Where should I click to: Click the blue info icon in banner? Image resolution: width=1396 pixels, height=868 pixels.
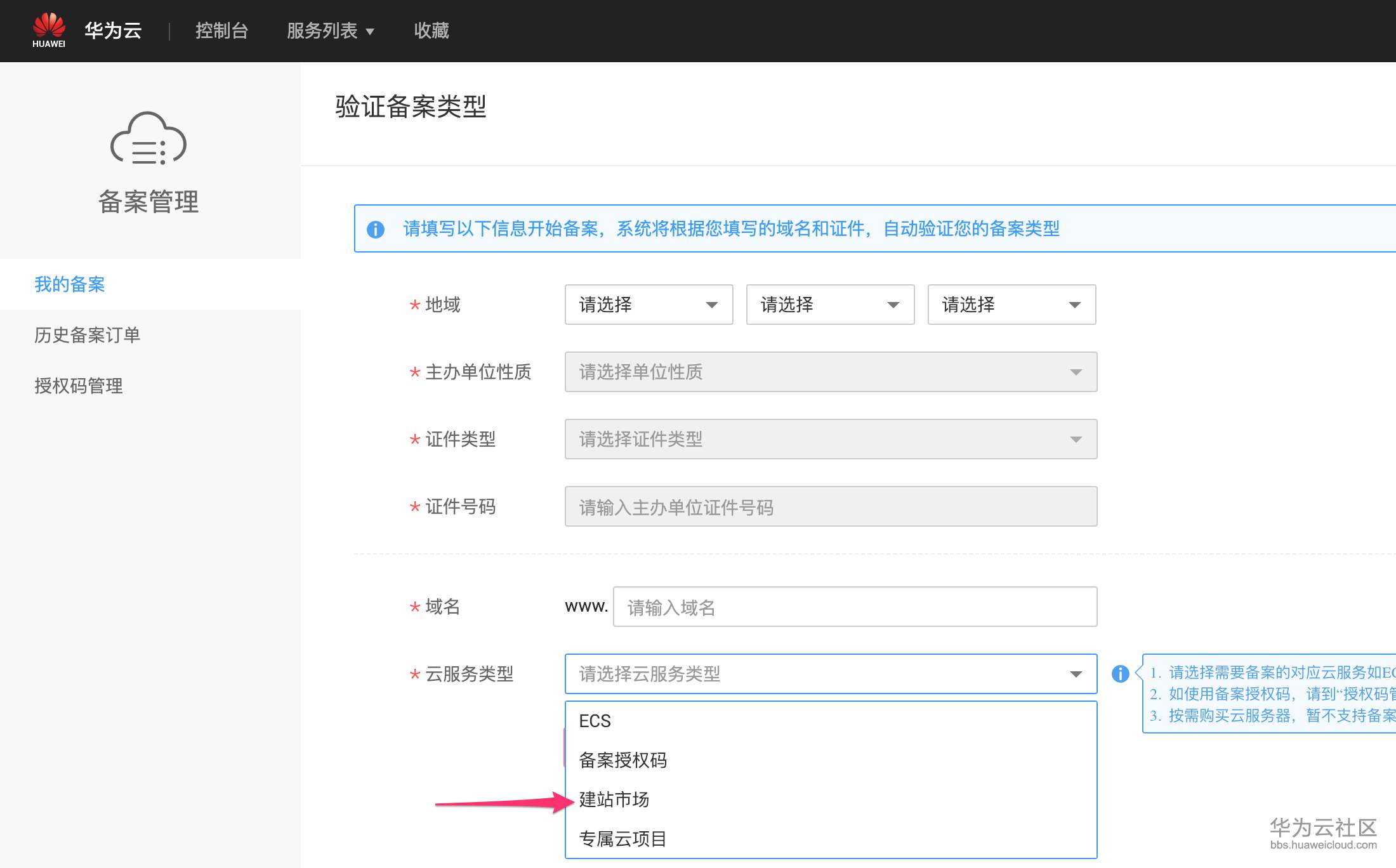(376, 229)
